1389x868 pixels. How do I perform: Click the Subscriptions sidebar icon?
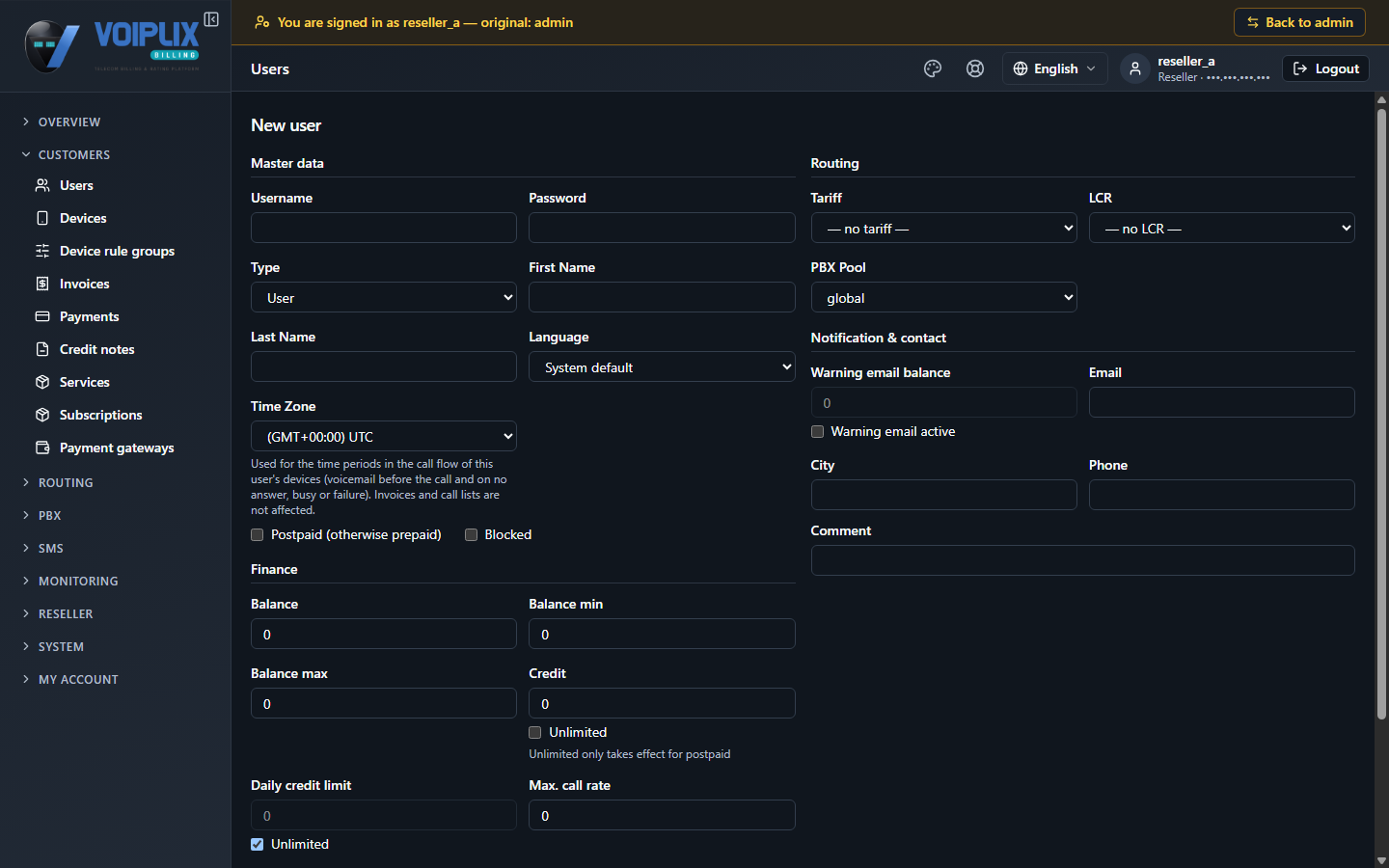pos(42,415)
